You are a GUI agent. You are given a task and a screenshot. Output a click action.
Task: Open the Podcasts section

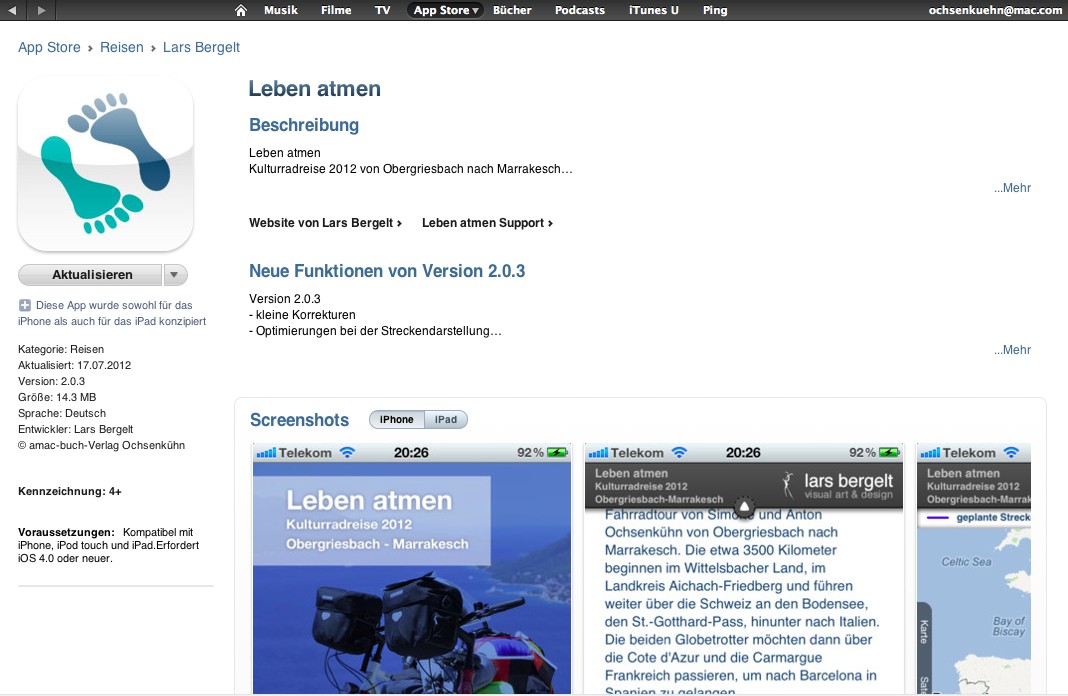click(x=580, y=10)
